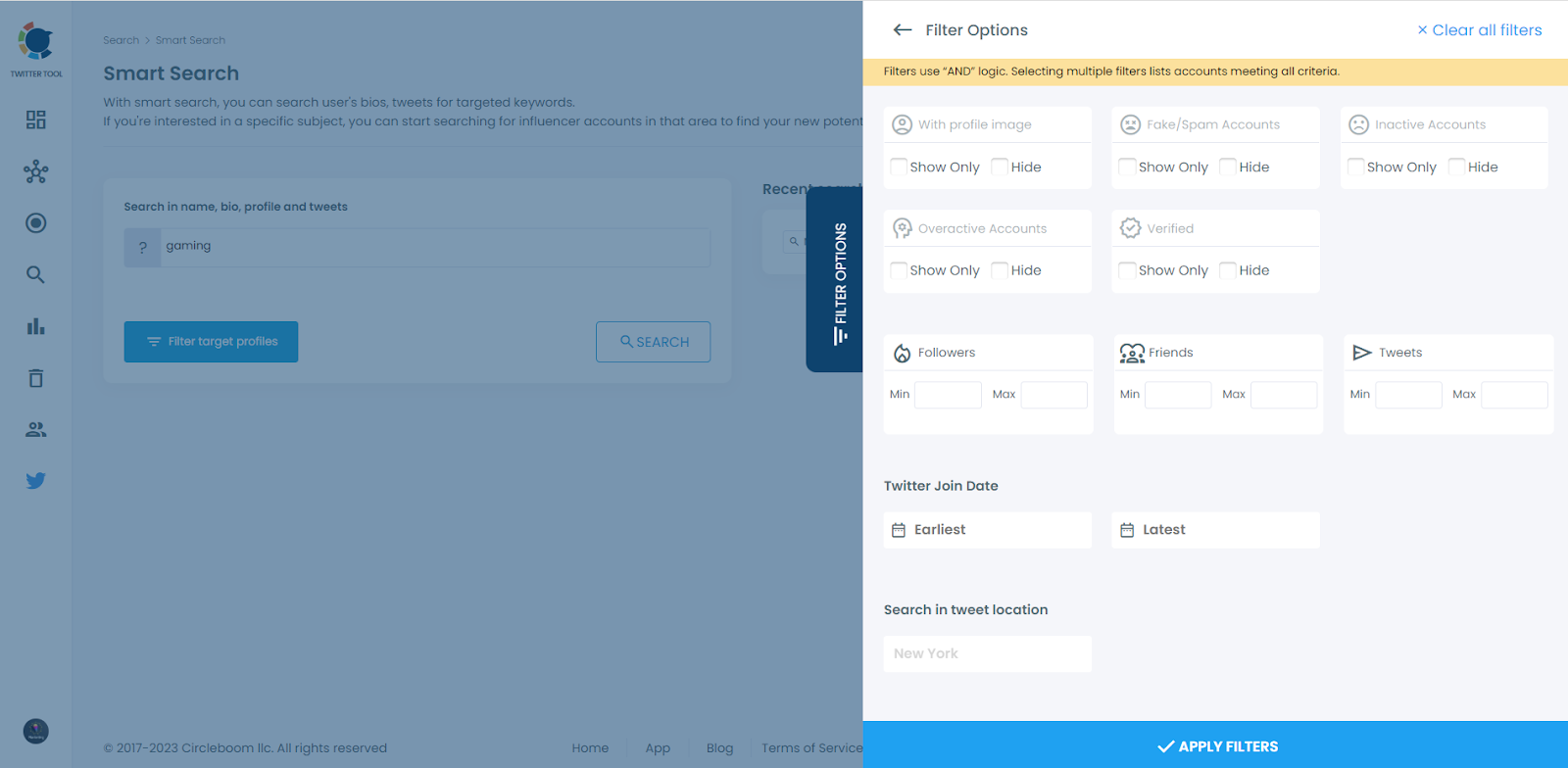Enable Show Only for Verified accounts
Image resolution: width=1568 pixels, height=768 pixels.
click(x=1127, y=270)
